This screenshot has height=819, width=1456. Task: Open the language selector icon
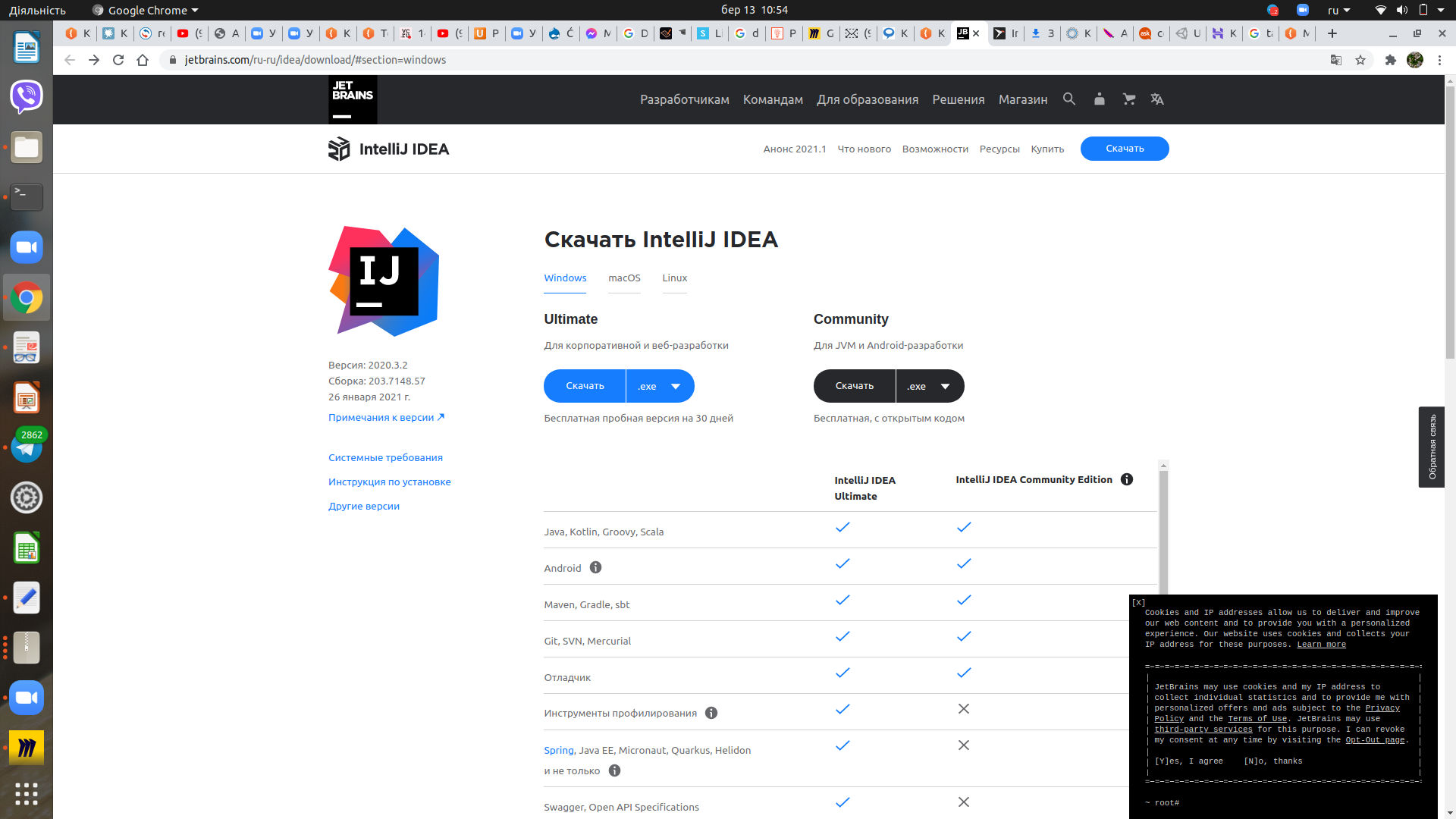(x=1157, y=99)
